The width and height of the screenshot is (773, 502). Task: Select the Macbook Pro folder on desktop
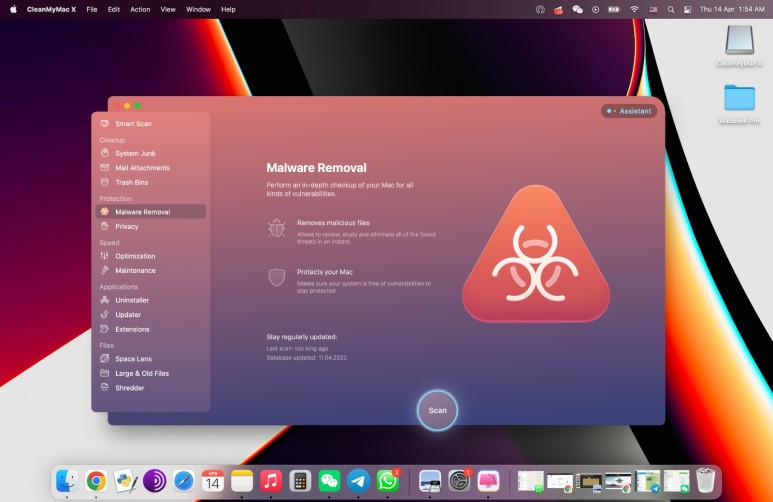click(x=739, y=104)
